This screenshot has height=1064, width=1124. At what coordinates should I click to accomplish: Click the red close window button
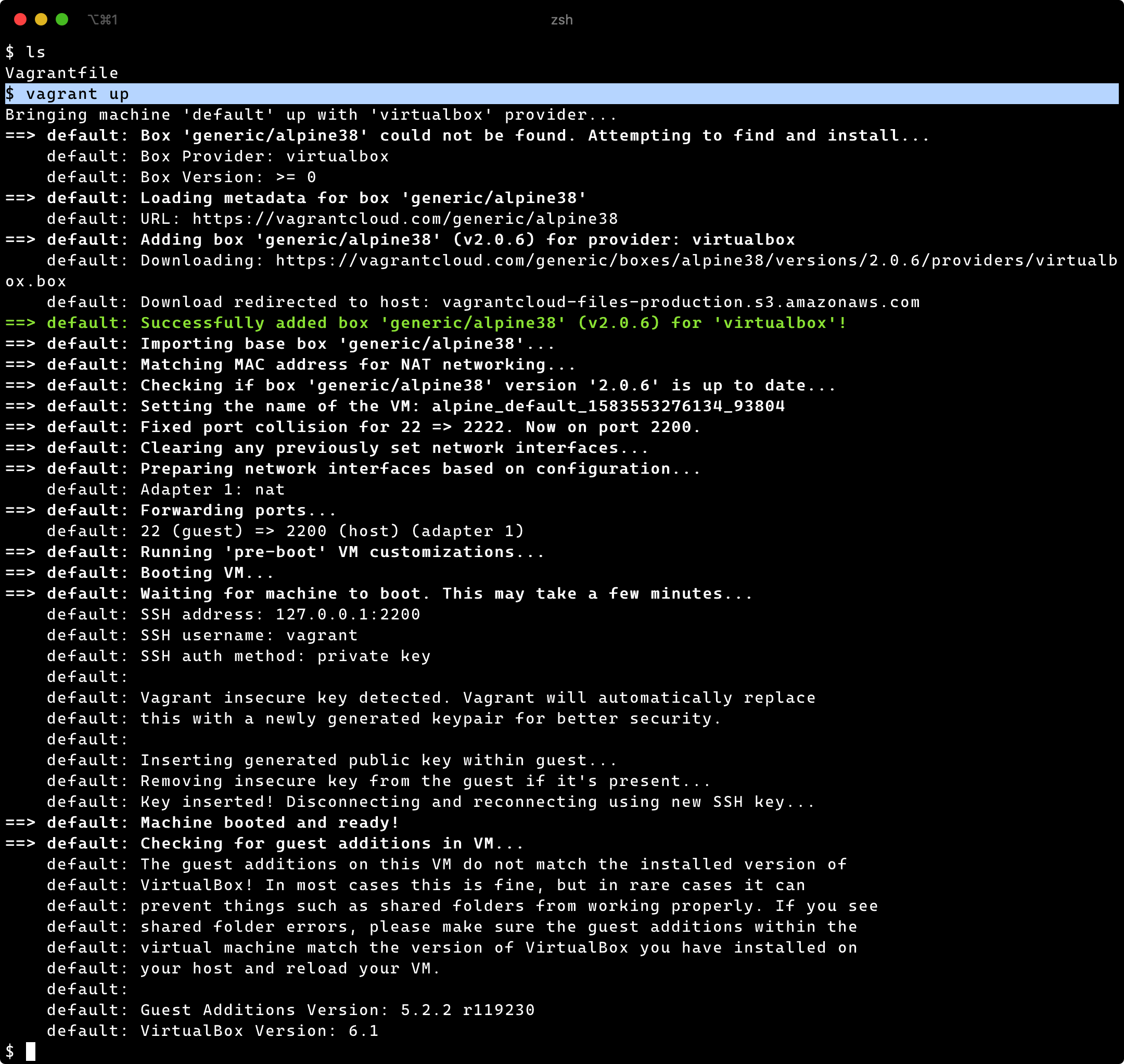click(x=20, y=20)
